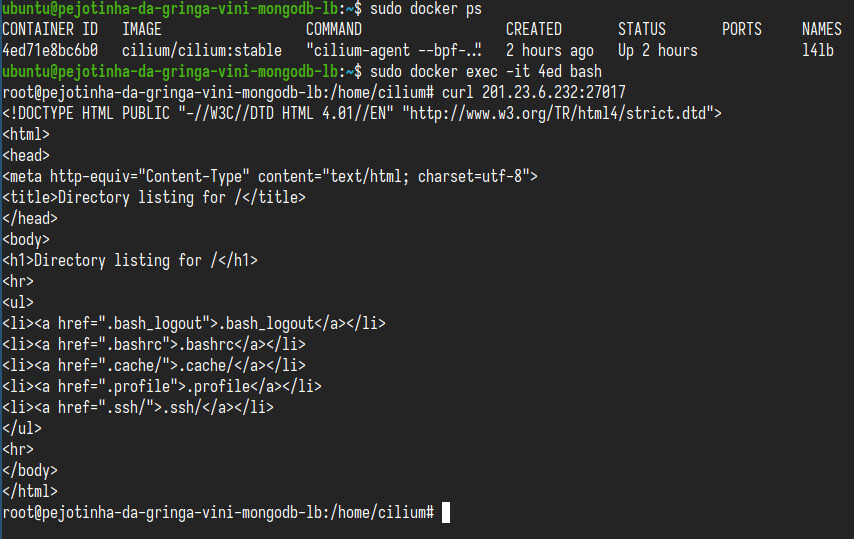Click the container name l4lb
Viewport: 854px width, 539px height.
coord(818,51)
